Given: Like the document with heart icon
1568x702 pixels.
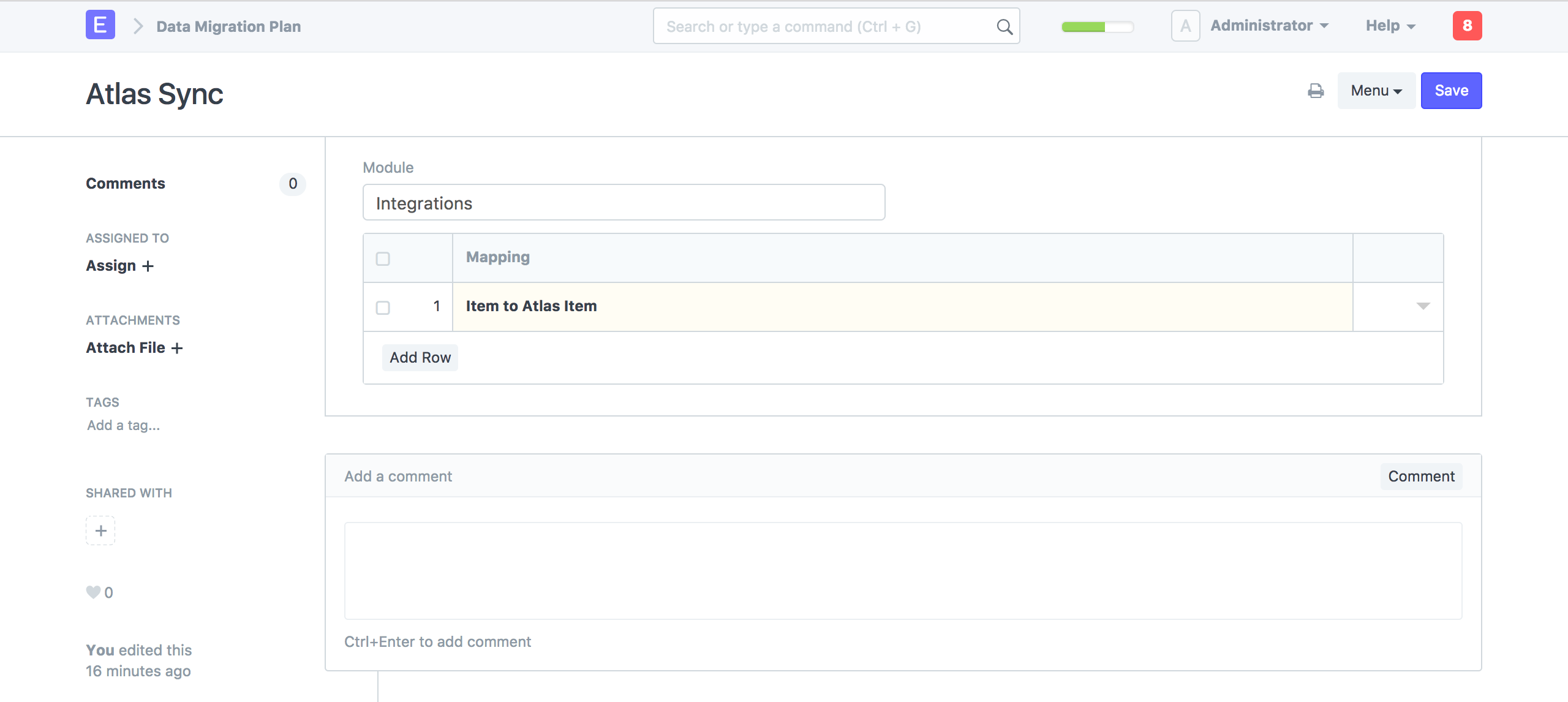Looking at the screenshot, I should [x=93, y=592].
